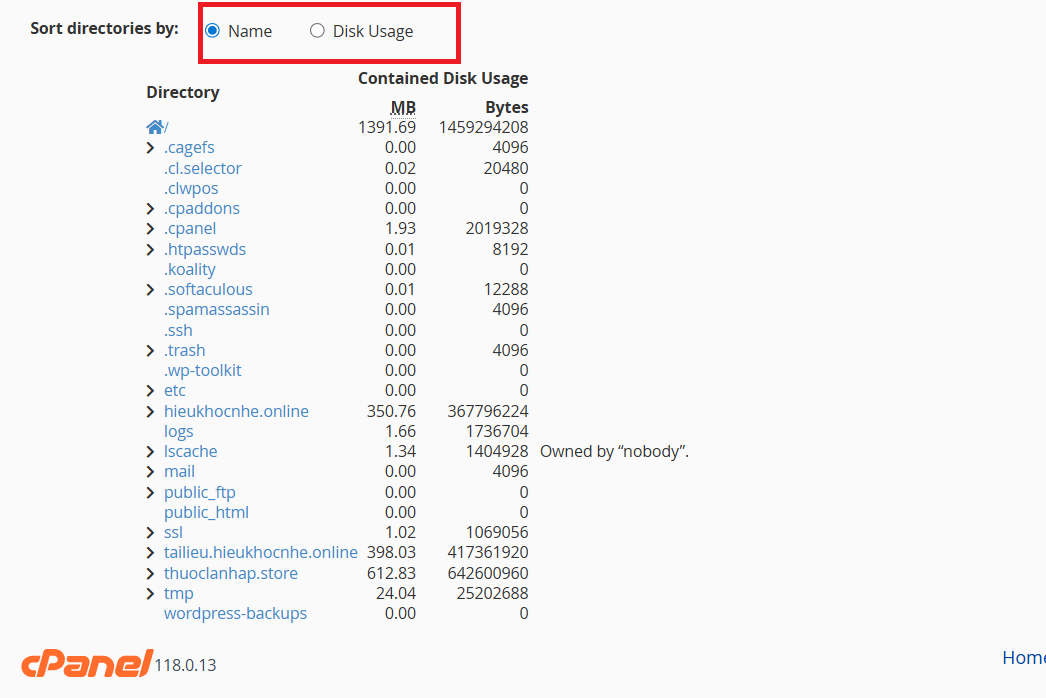The height and width of the screenshot is (698, 1046).
Task: Click the home directory icon
Action: click(154, 127)
